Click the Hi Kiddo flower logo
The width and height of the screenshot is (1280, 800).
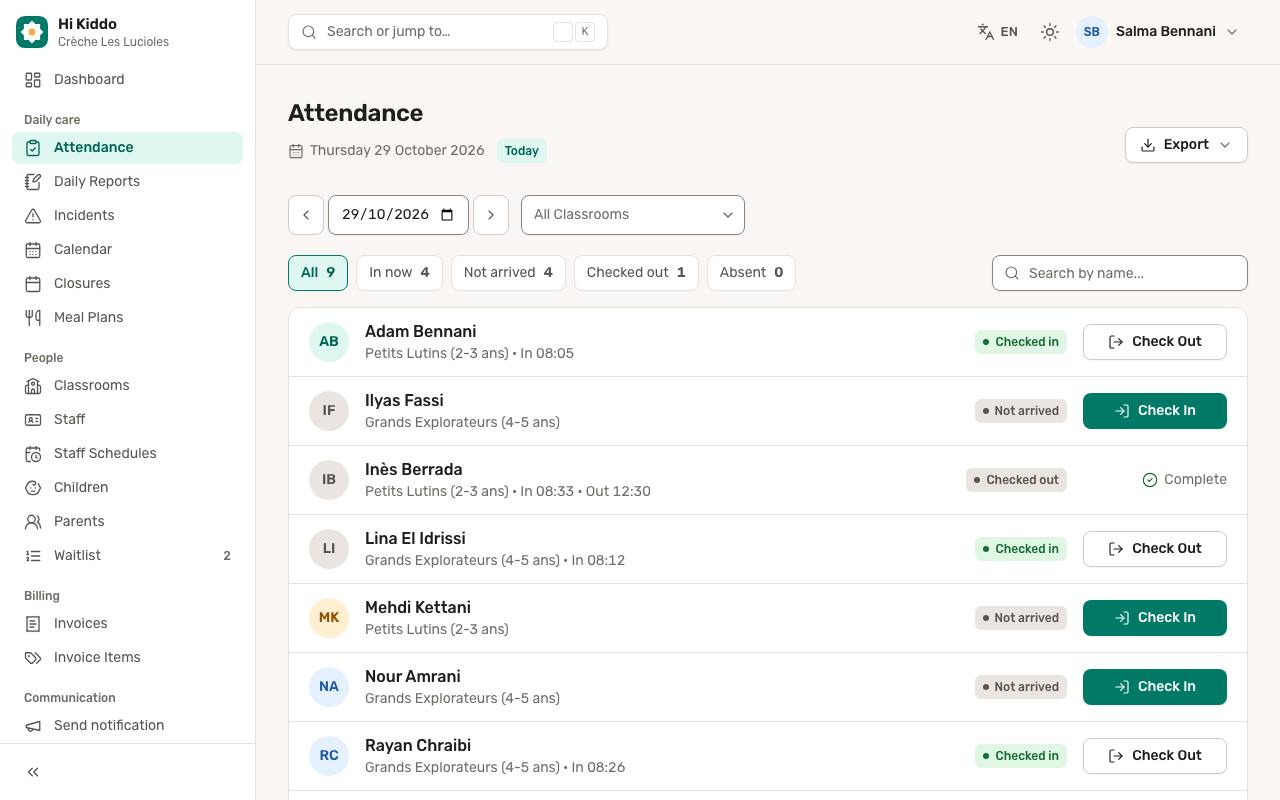(32, 32)
